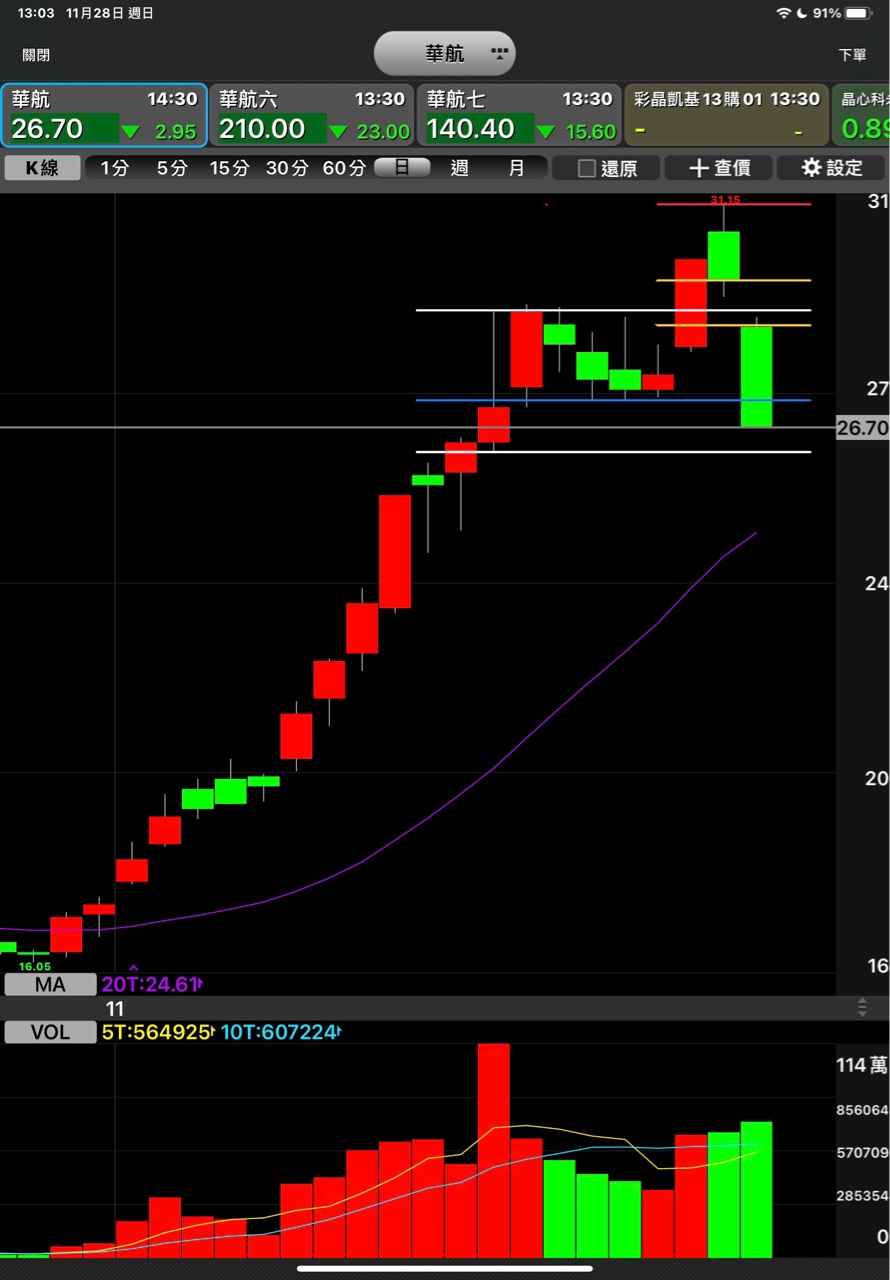The image size is (890, 1280).
Task: Tap 下單 to place an order
Action: pyautogui.click(x=852, y=56)
